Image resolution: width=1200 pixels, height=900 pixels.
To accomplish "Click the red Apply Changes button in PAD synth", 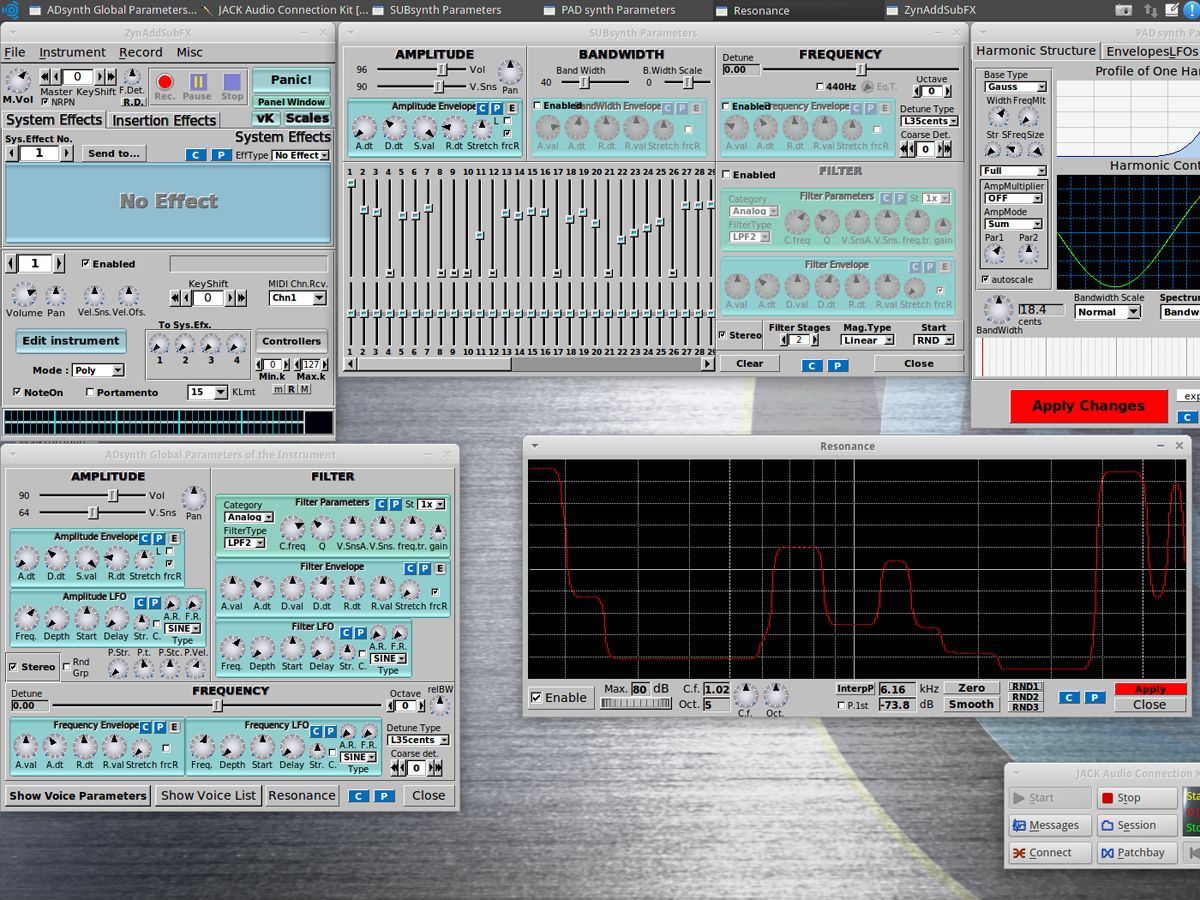I will coord(1088,406).
